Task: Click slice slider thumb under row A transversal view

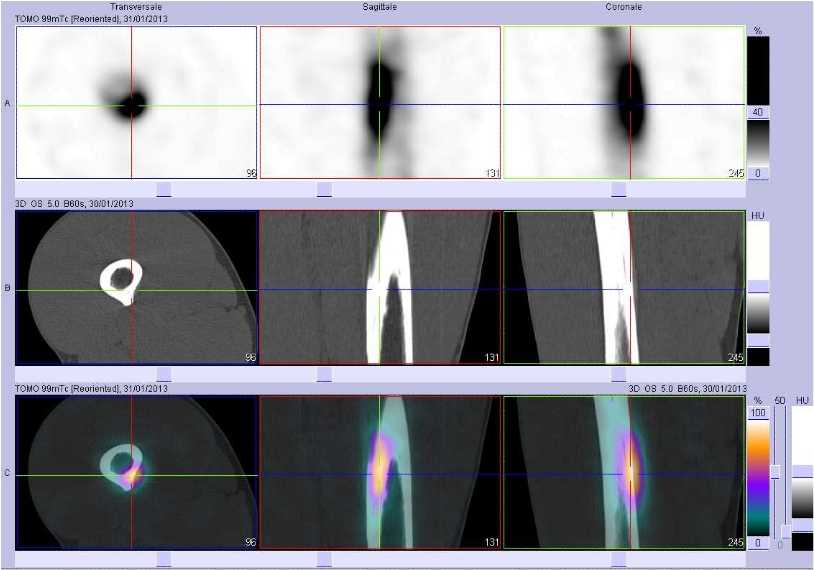Action: (164, 189)
